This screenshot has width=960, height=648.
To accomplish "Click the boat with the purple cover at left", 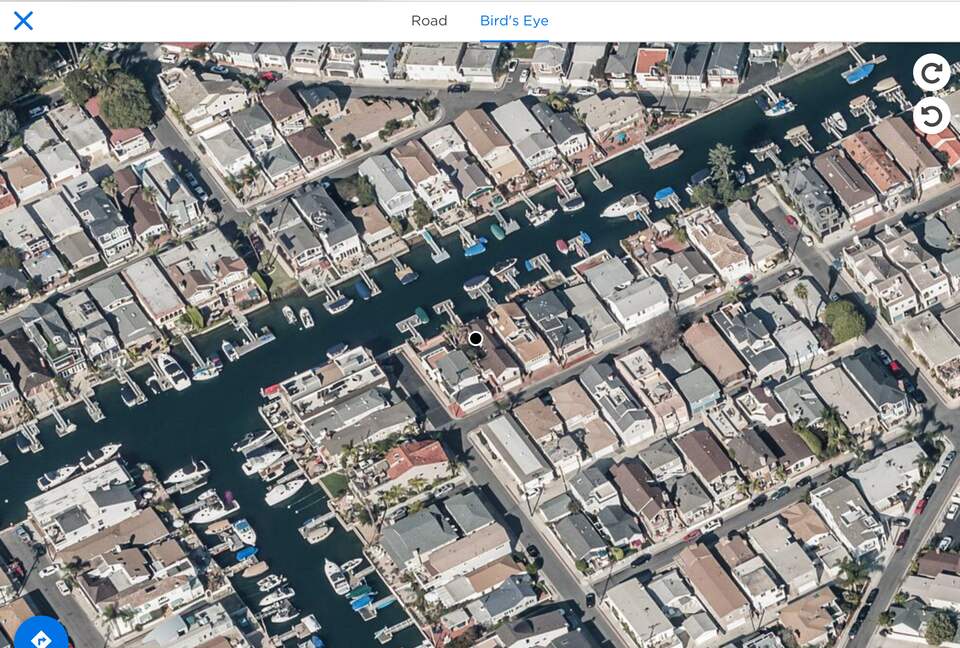I will (x=228, y=497).
